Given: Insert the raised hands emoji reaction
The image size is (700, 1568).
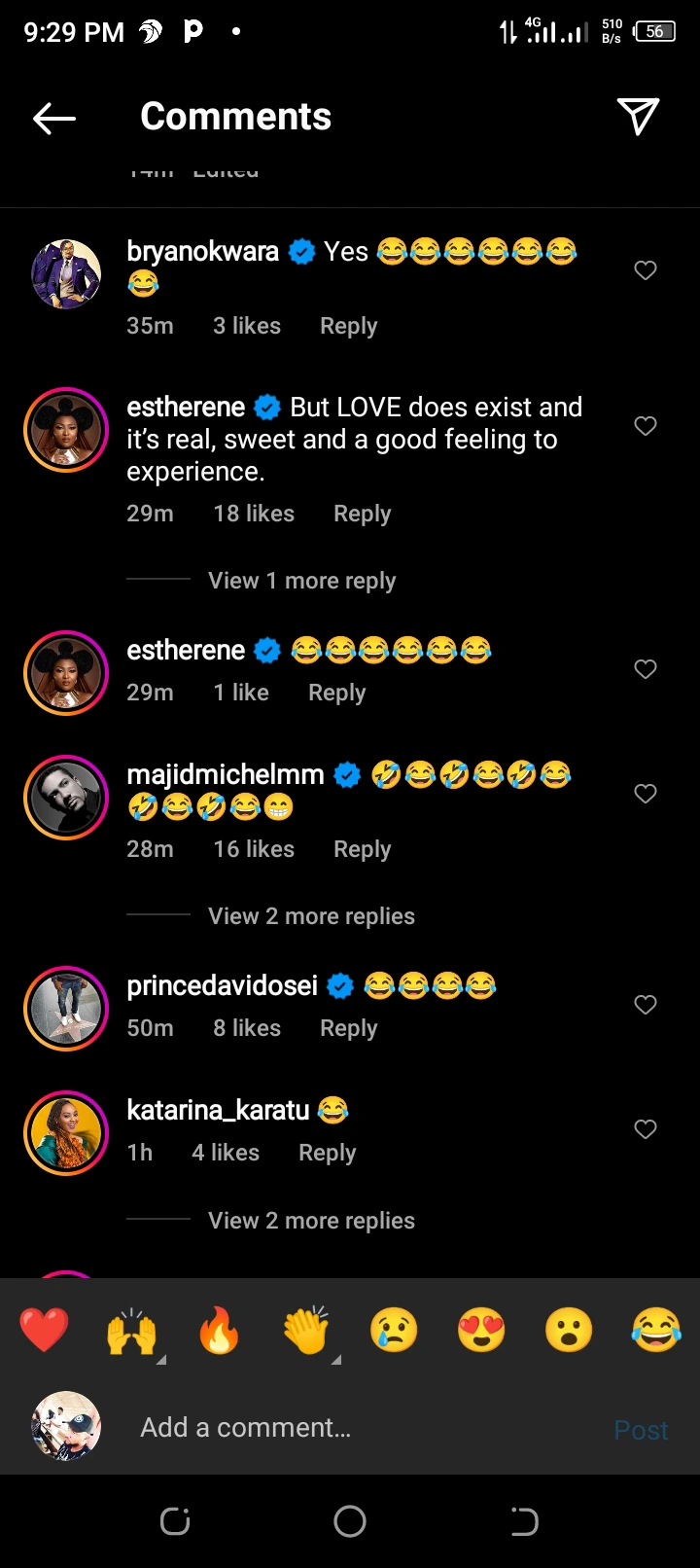Looking at the screenshot, I should pos(132,1330).
